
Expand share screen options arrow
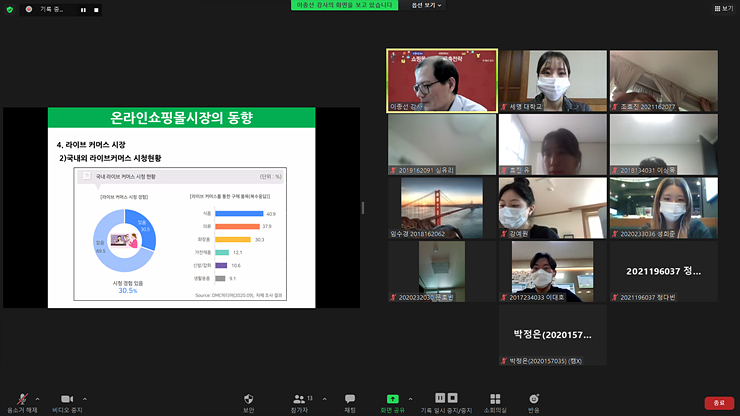pyautogui.click(x=410, y=399)
